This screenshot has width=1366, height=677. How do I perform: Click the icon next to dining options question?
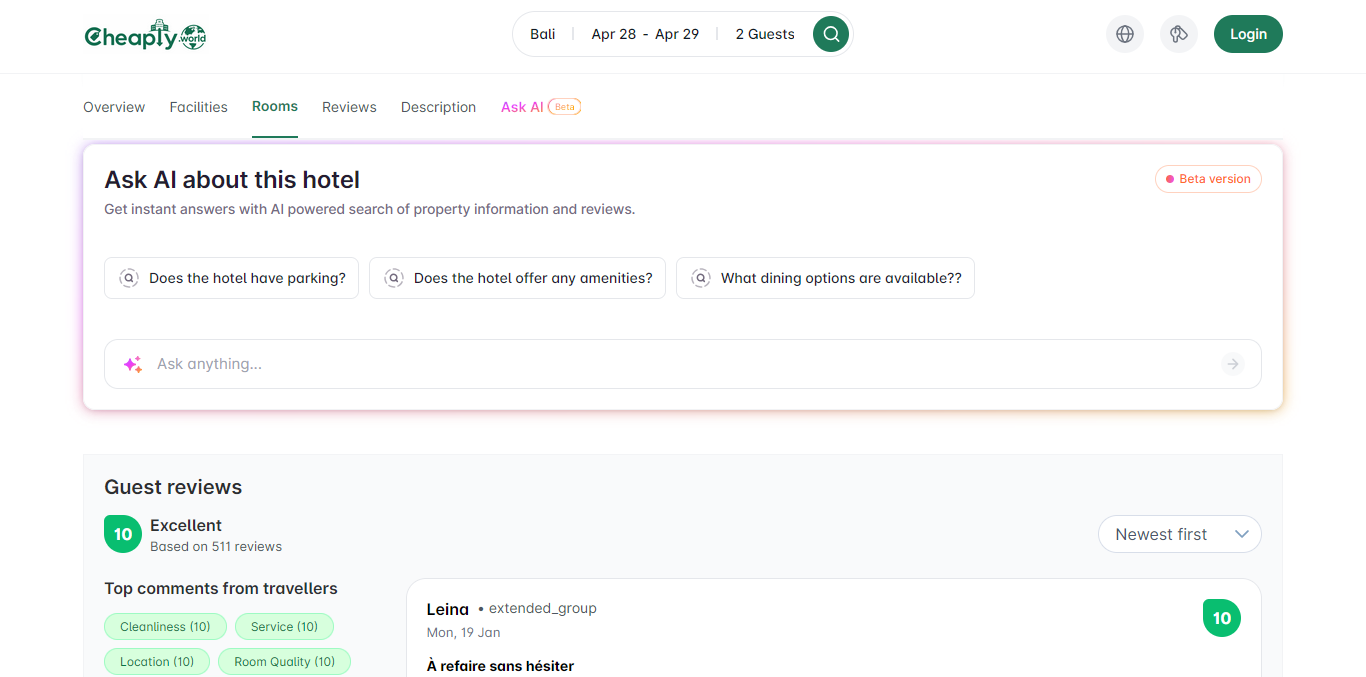701,278
